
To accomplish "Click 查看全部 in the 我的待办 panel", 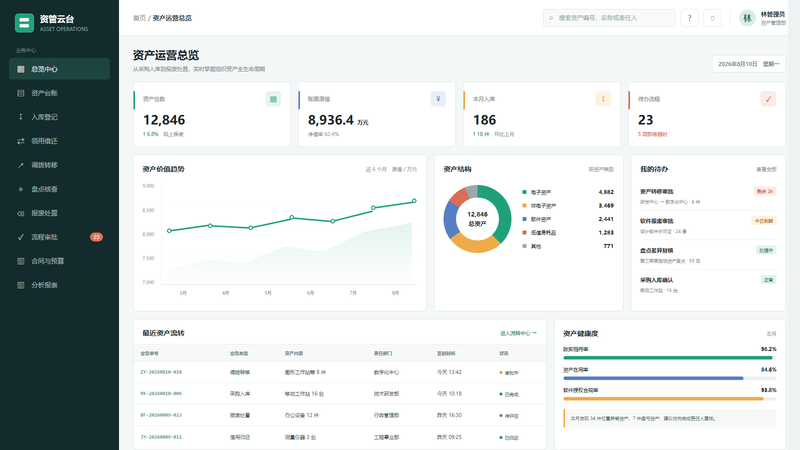I will point(766,169).
